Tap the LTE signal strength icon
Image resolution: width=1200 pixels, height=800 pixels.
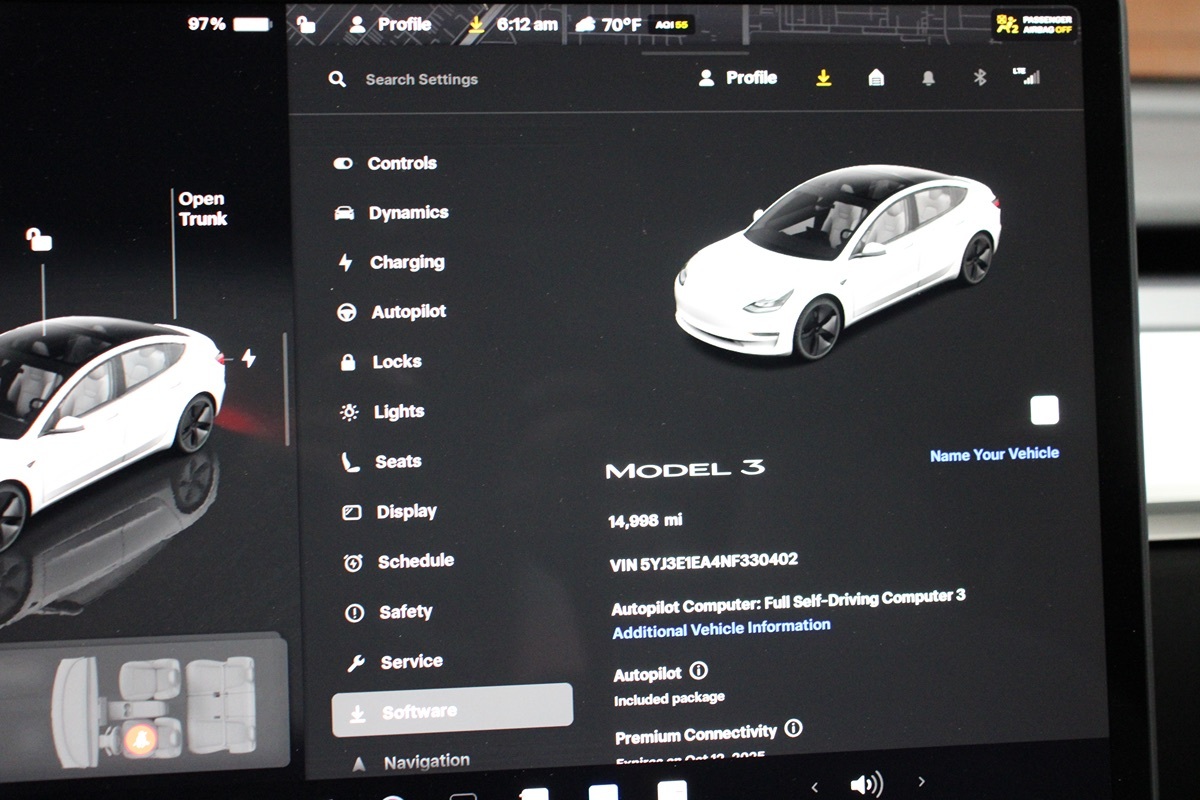1027,76
